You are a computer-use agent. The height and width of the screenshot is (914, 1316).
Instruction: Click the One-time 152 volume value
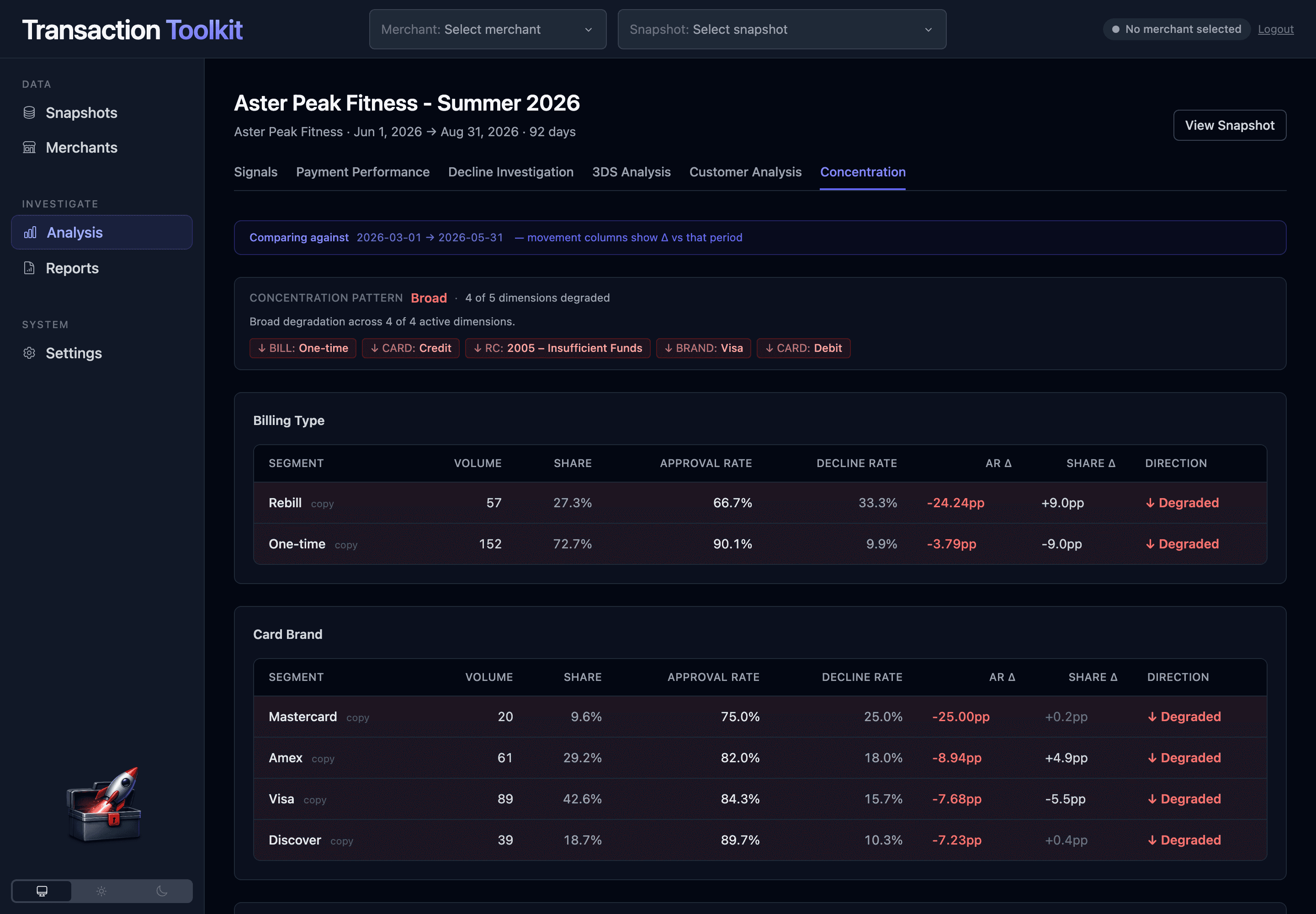pos(490,544)
